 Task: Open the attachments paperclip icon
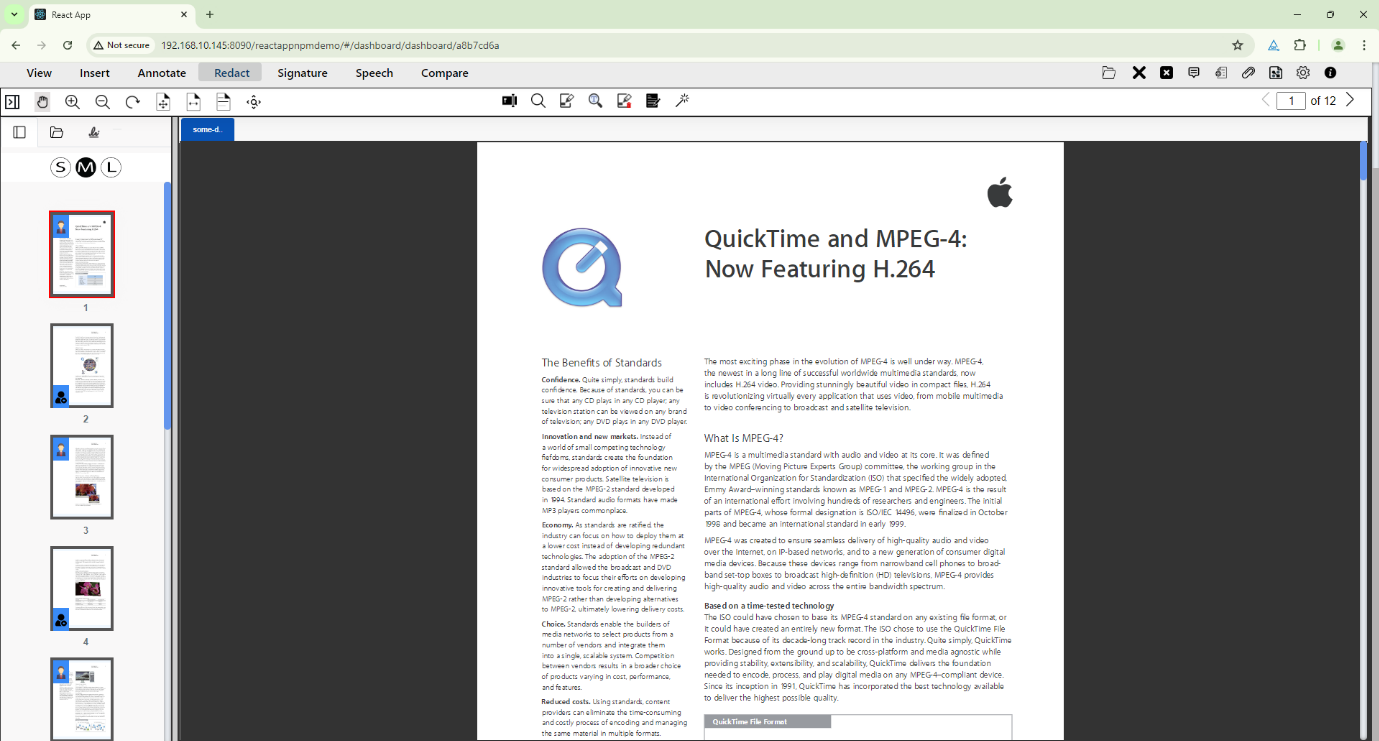(1248, 73)
